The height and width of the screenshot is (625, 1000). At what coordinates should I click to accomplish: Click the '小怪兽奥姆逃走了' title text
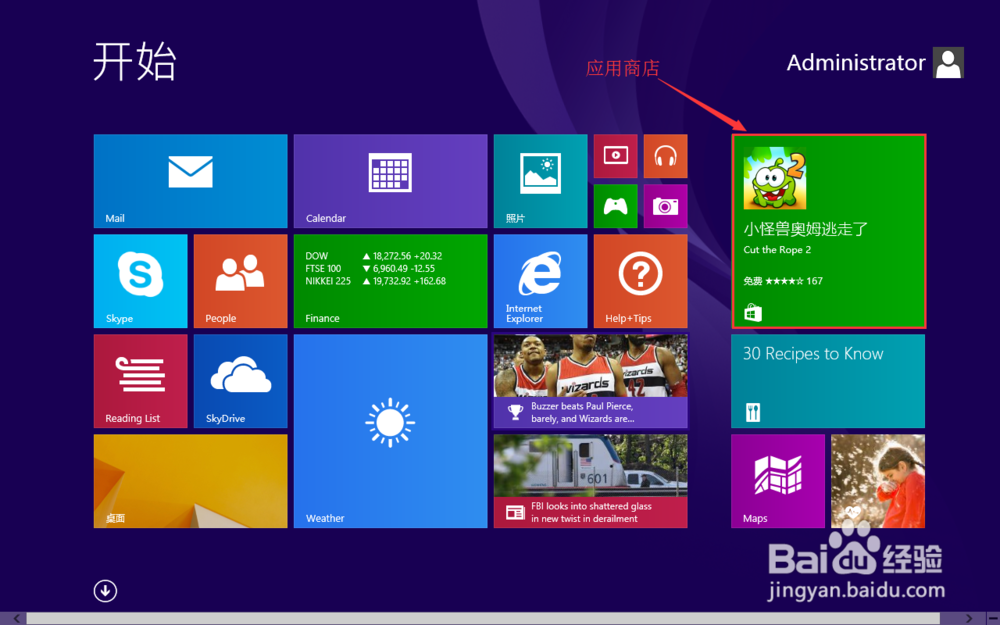point(805,229)
